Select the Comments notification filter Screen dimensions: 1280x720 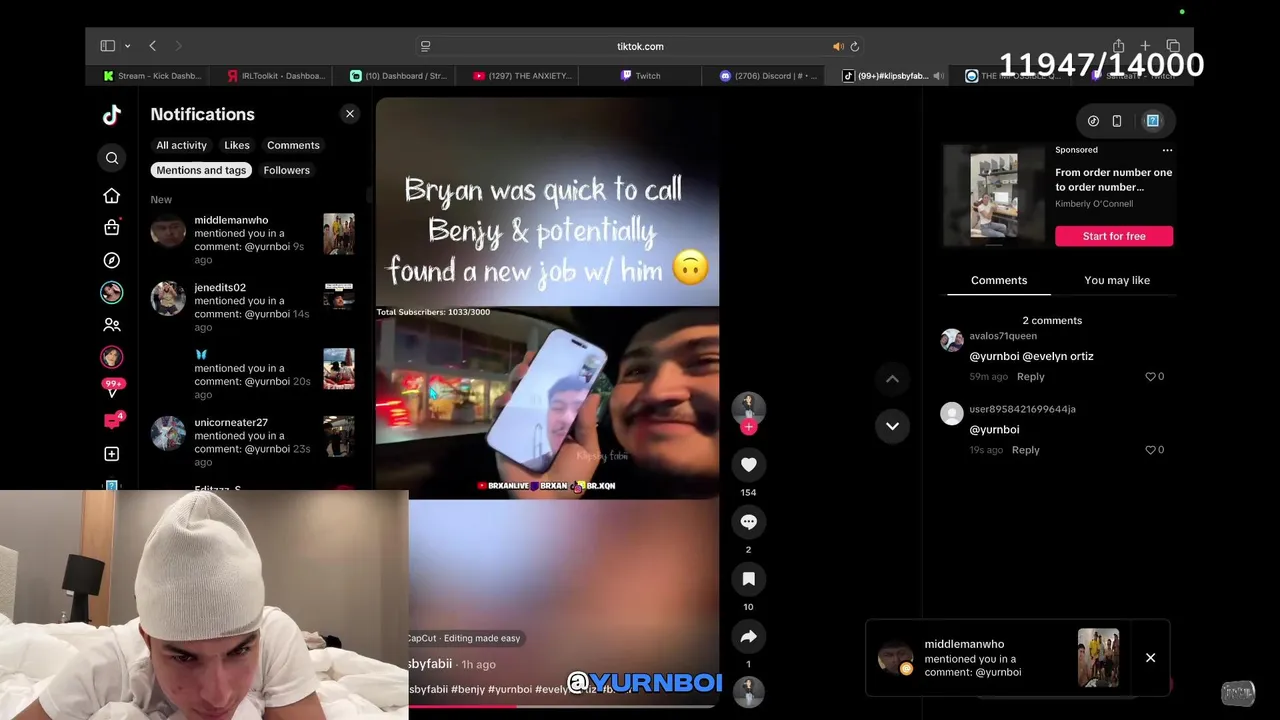pyautogui.click(x=293, y=145)
